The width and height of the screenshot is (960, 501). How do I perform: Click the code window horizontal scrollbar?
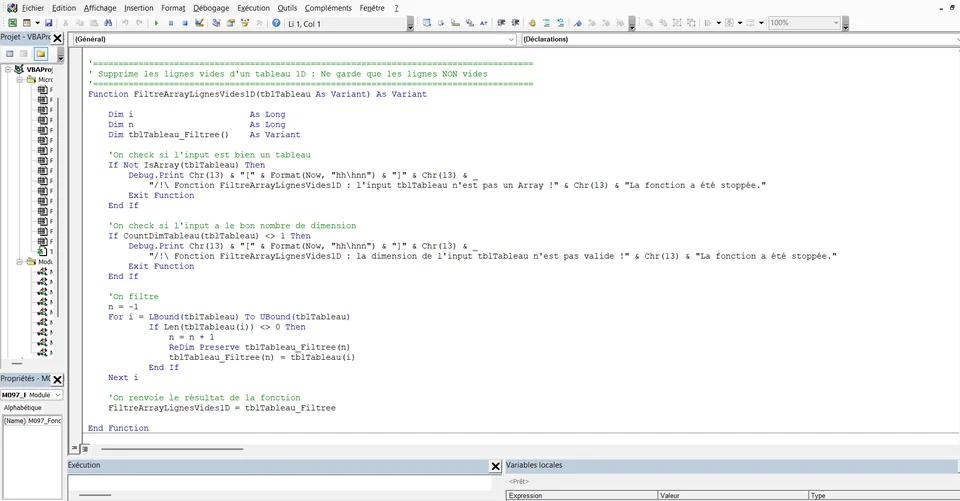(172, 449)
